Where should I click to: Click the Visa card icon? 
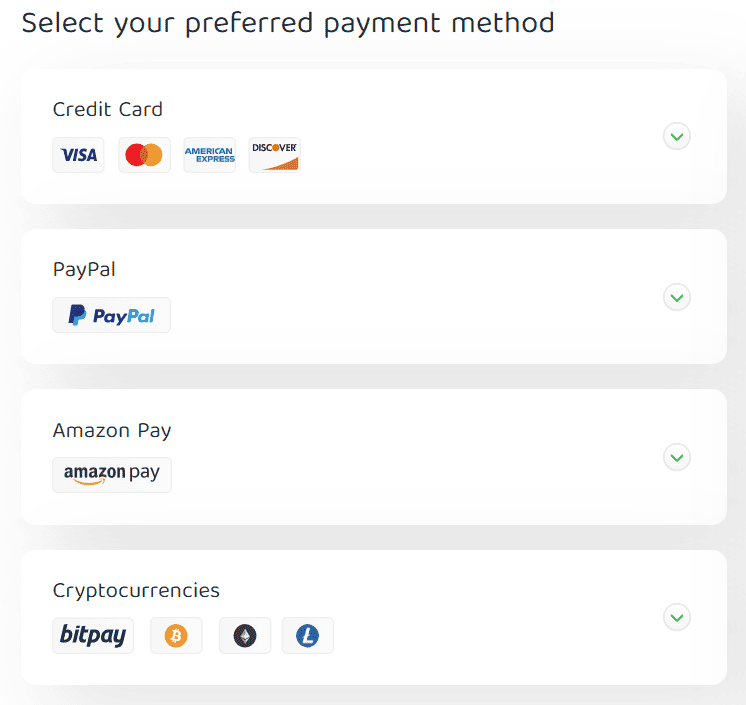pyautogui.click(x=78, y=155)
